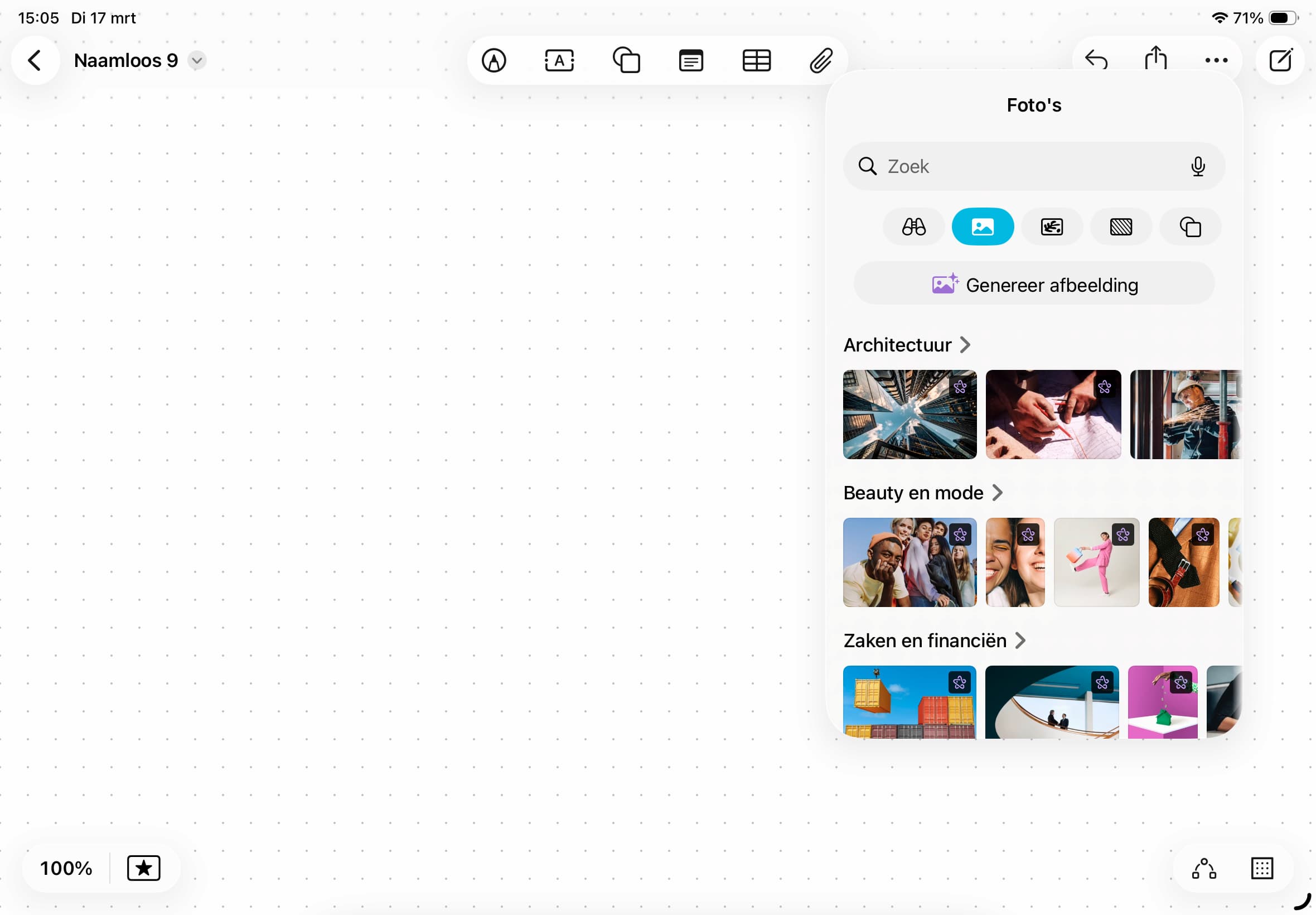Open the share sheet
Image resolution: width=1316 pixels, height=915 pixels.
pyautogui.click(x=1155, y=59)
